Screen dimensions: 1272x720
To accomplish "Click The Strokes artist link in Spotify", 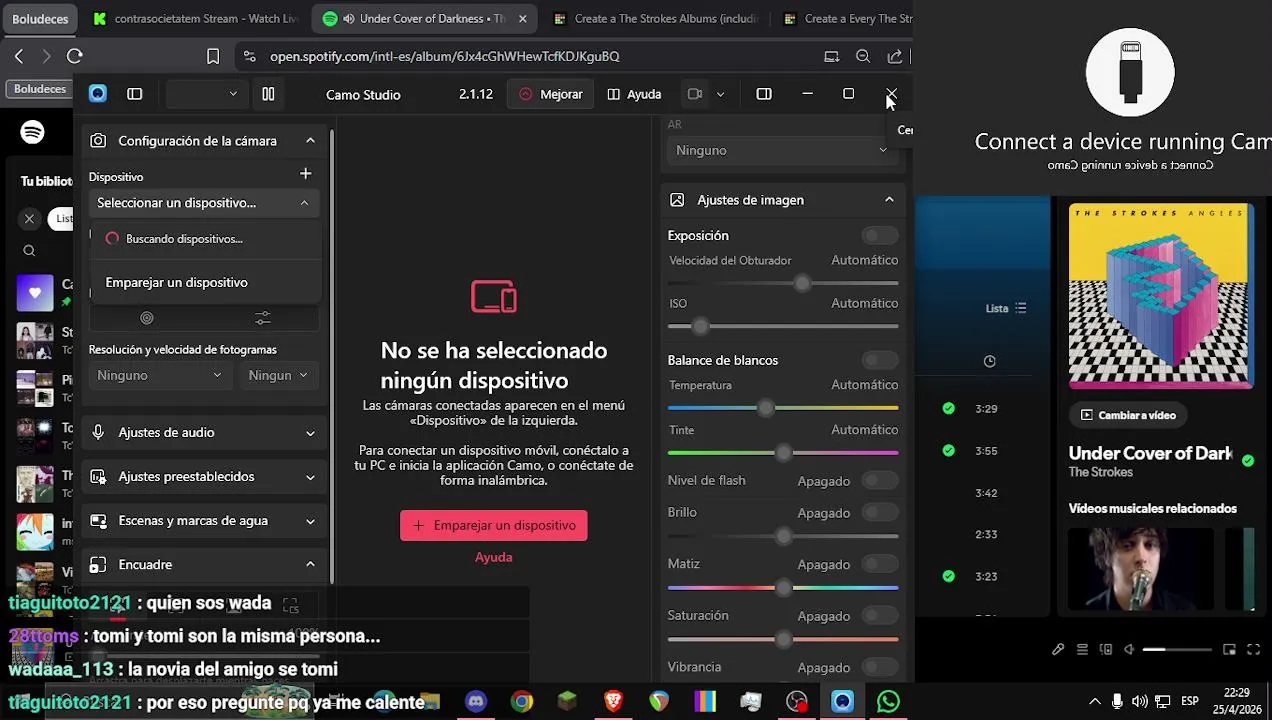I will click(1100, 472).
